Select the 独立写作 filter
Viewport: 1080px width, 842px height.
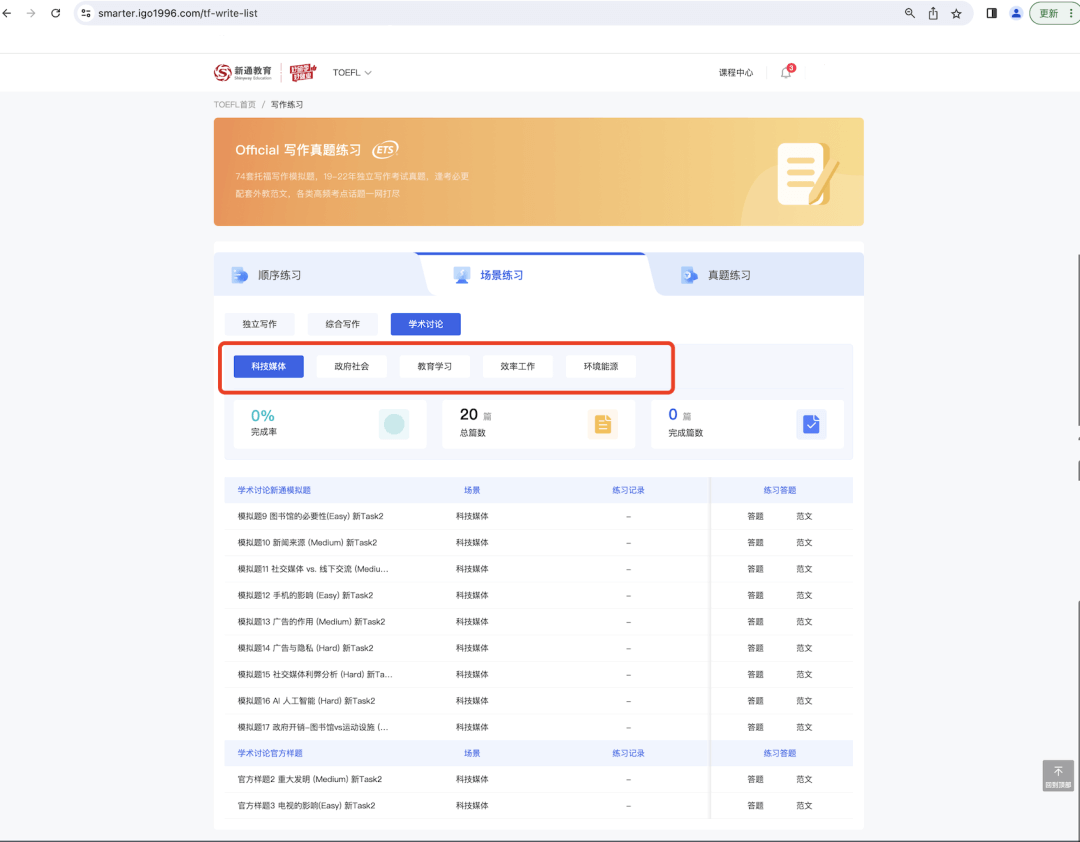tap(260, 324)
